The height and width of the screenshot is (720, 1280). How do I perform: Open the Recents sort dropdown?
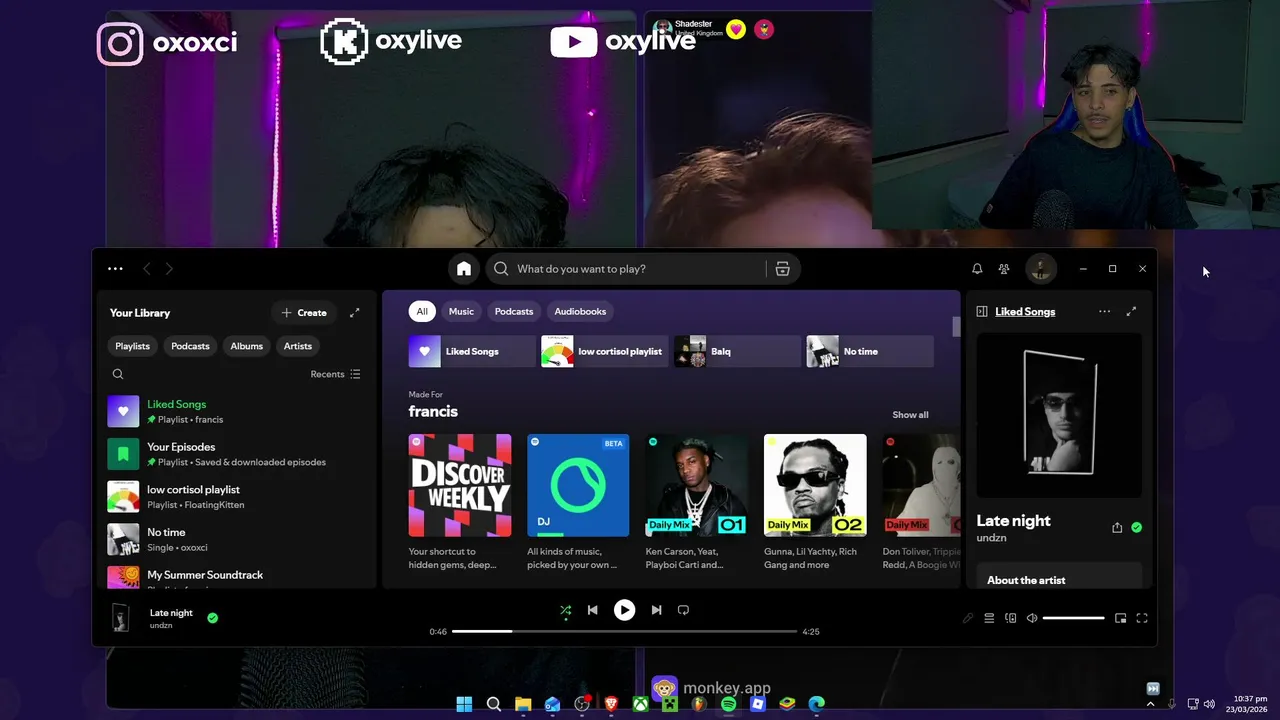tap(335, 374)
